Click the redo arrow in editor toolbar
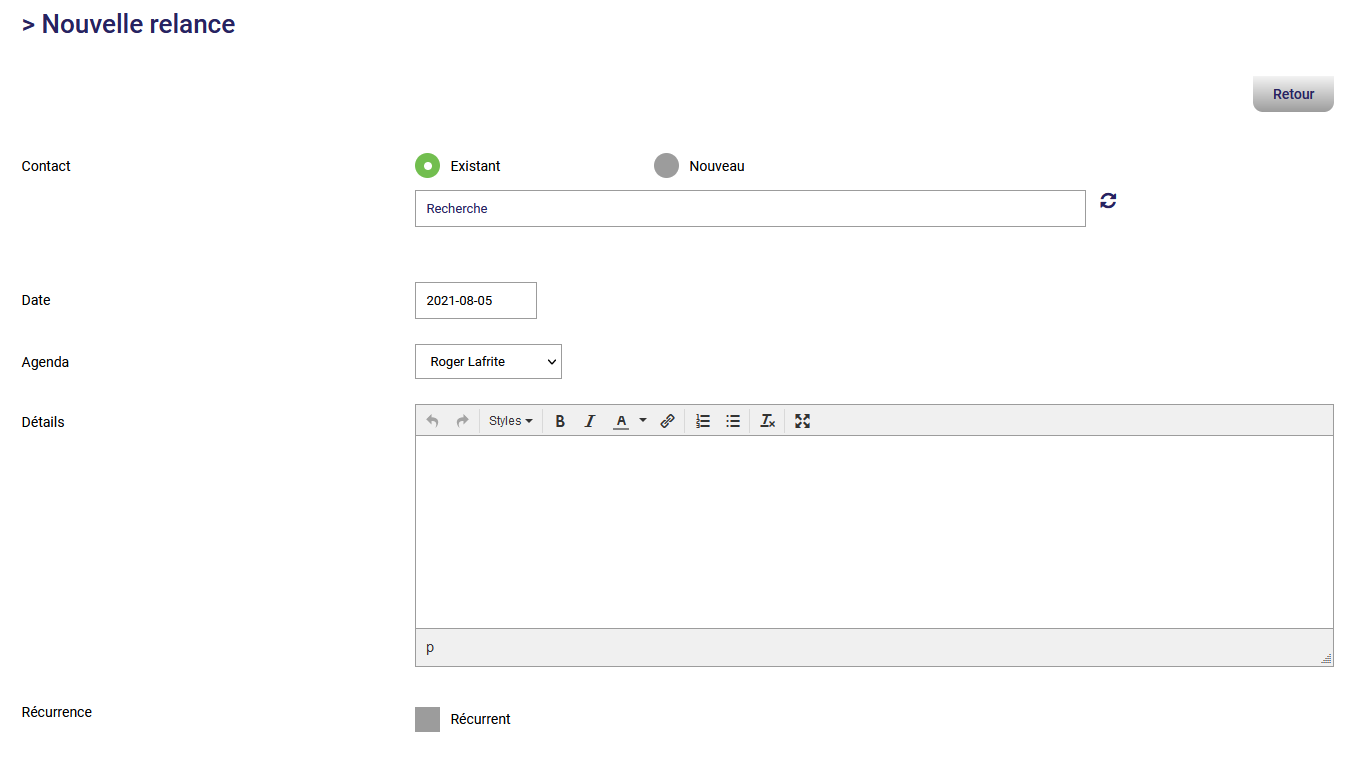This screenshot has height=764, width=1350. [x=462, y=421]
